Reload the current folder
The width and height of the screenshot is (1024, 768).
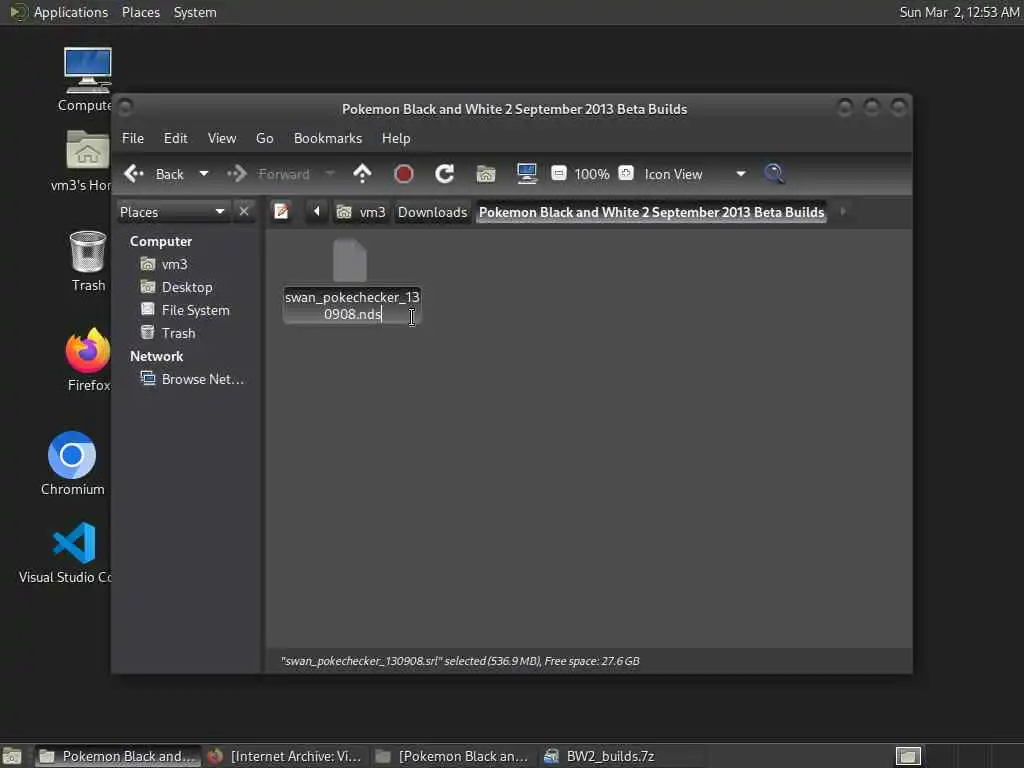tap(445, 174)
